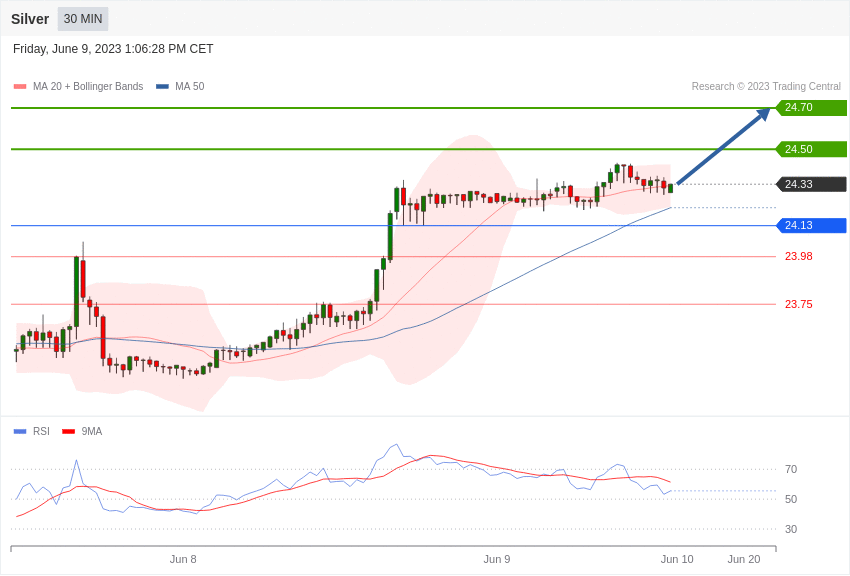Click the RSI 70 axis value

[791, 469]
